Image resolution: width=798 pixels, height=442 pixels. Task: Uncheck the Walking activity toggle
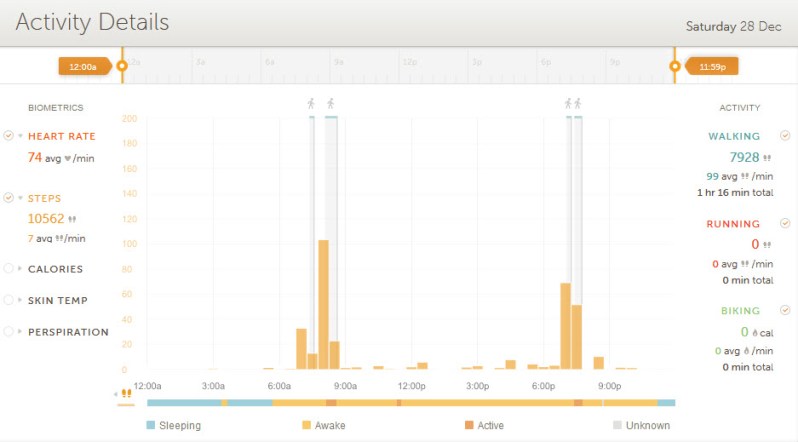[784, 136]
